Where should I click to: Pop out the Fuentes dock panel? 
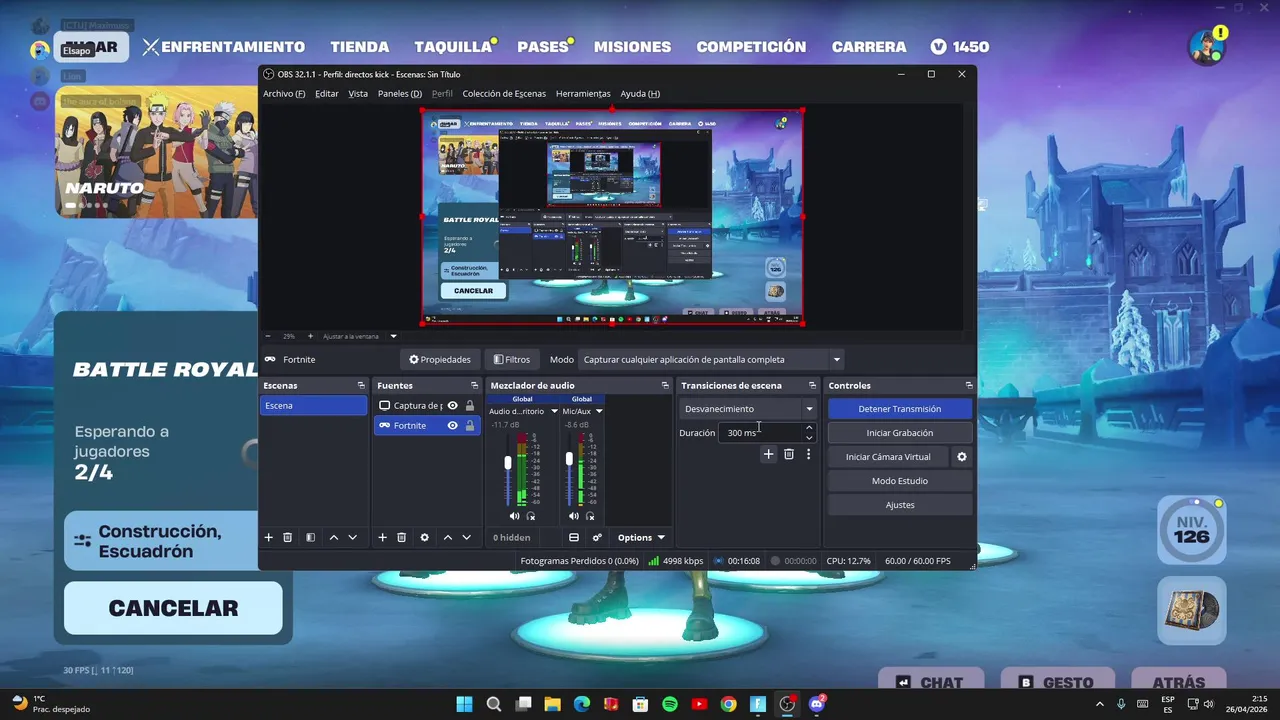[x=475, y=385]
